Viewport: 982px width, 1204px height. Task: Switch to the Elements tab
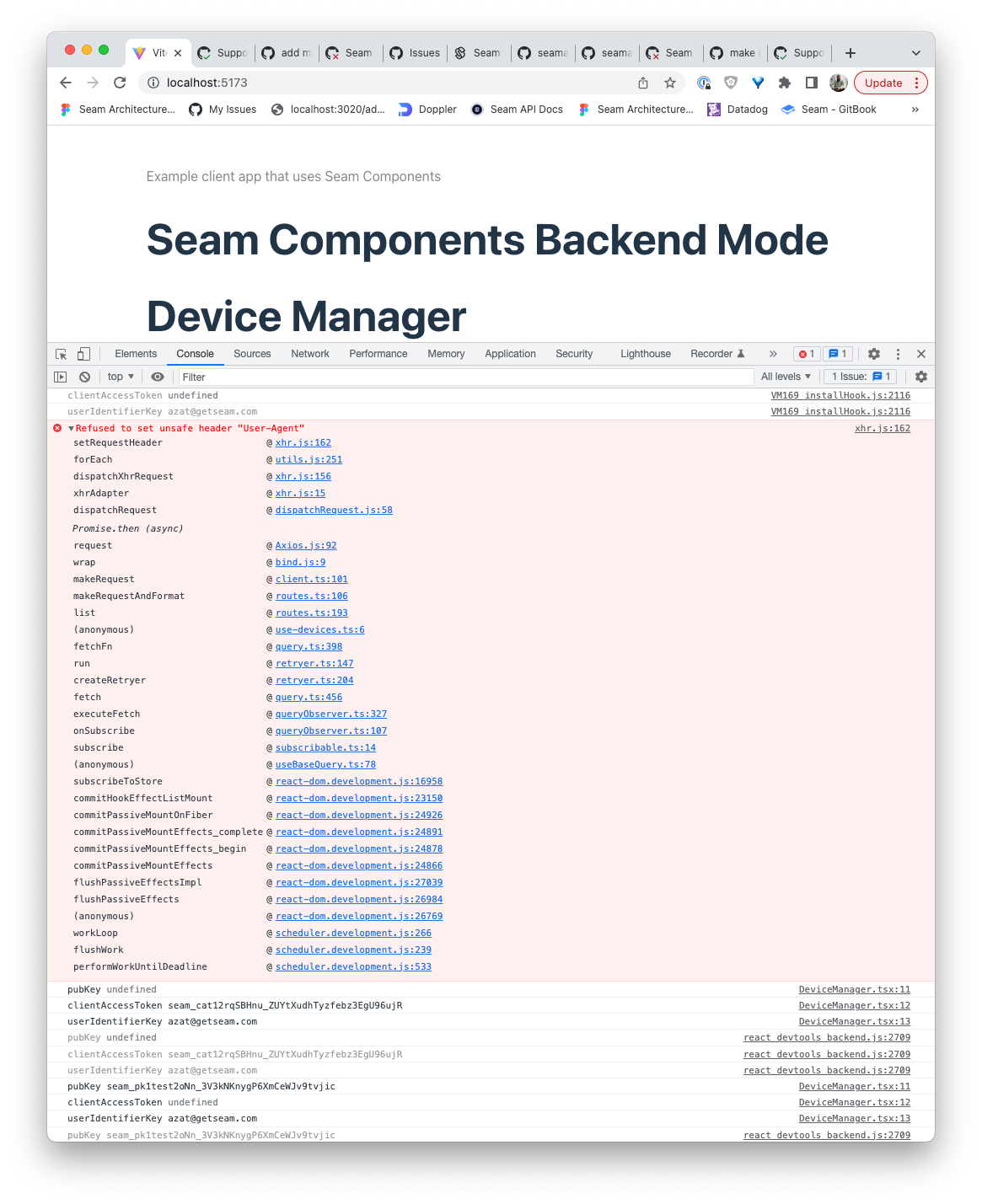(x=136, y=354)
